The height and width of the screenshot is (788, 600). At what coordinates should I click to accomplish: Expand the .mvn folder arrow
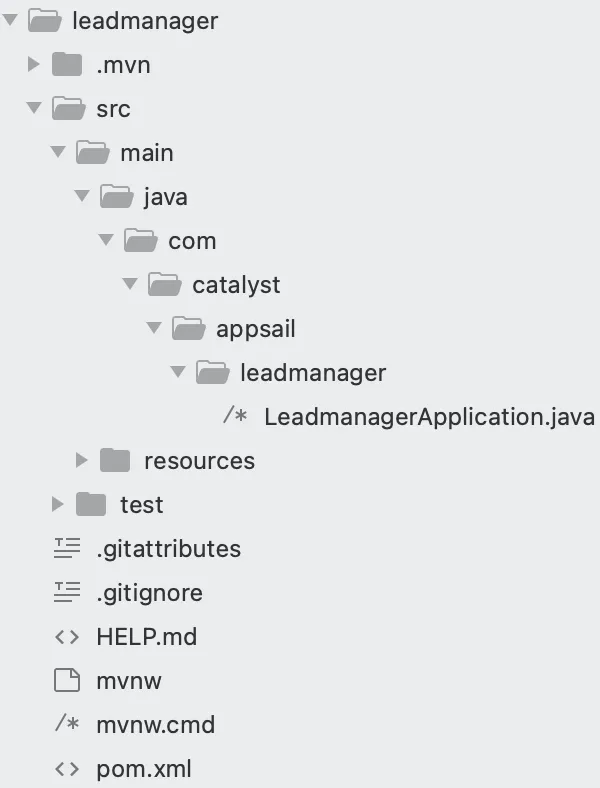34,65
